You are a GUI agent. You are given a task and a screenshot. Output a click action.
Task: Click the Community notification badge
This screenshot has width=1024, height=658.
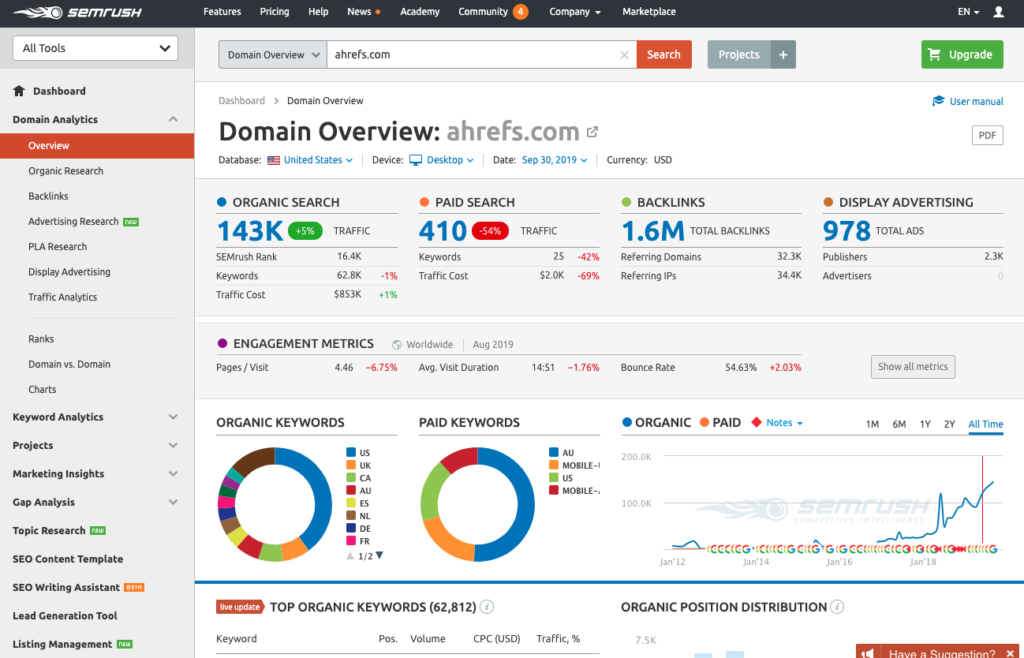pos(520,12)
